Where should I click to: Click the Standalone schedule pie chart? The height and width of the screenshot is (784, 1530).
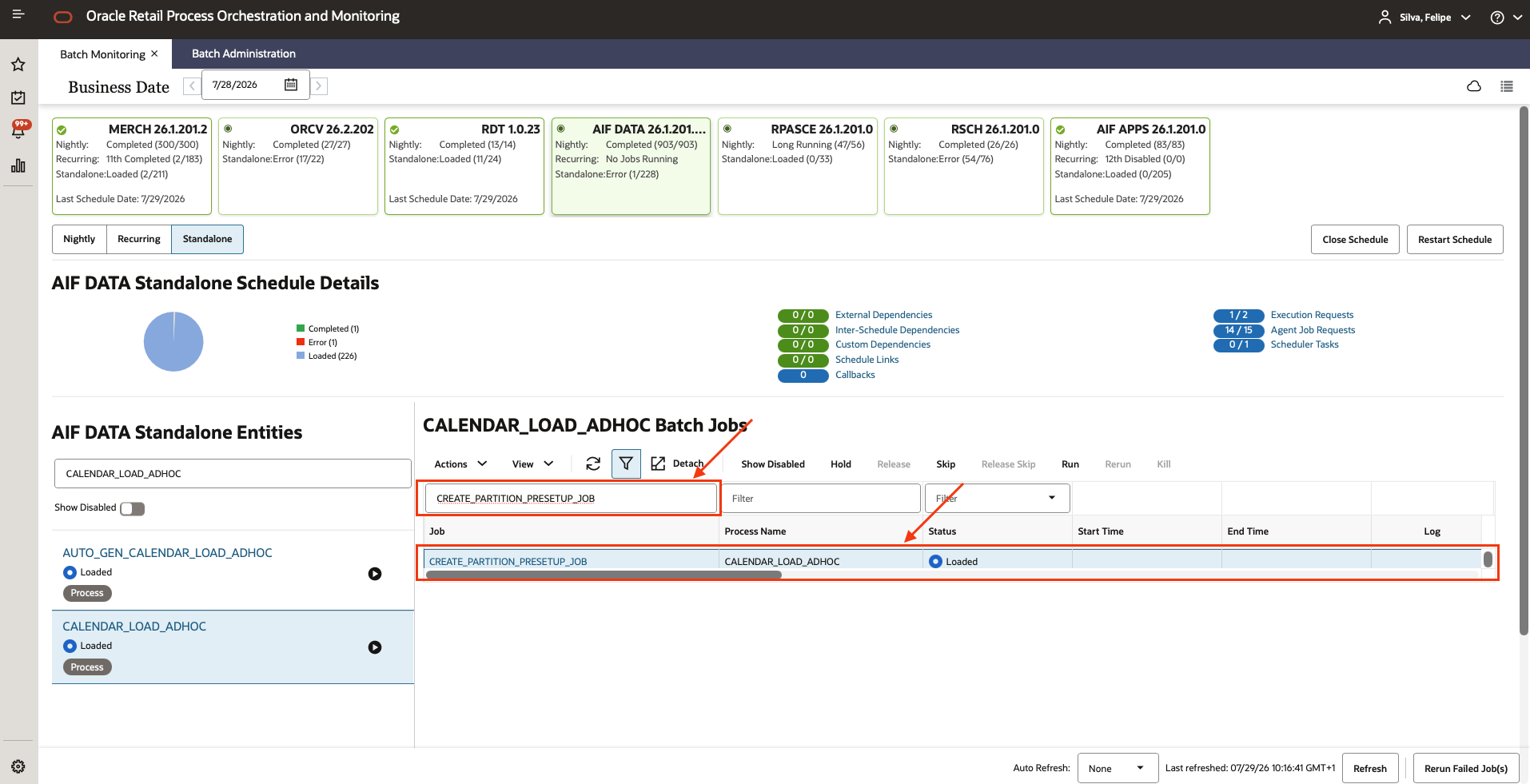173,341
